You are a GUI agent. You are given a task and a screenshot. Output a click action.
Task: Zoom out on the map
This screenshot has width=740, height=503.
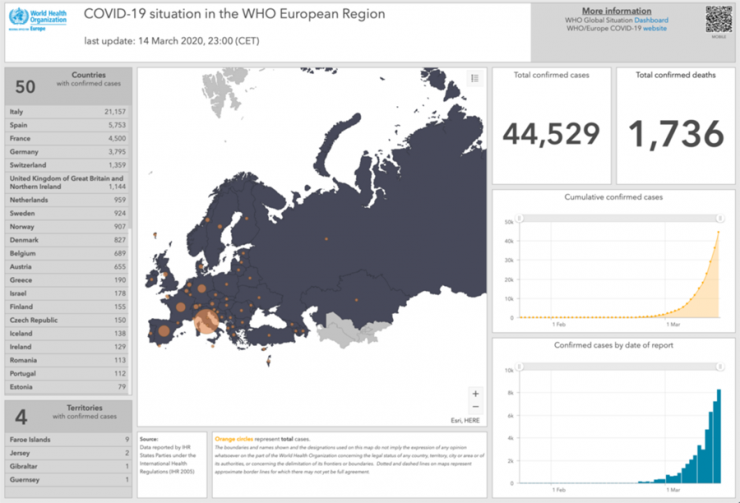[x=475, y=407]
